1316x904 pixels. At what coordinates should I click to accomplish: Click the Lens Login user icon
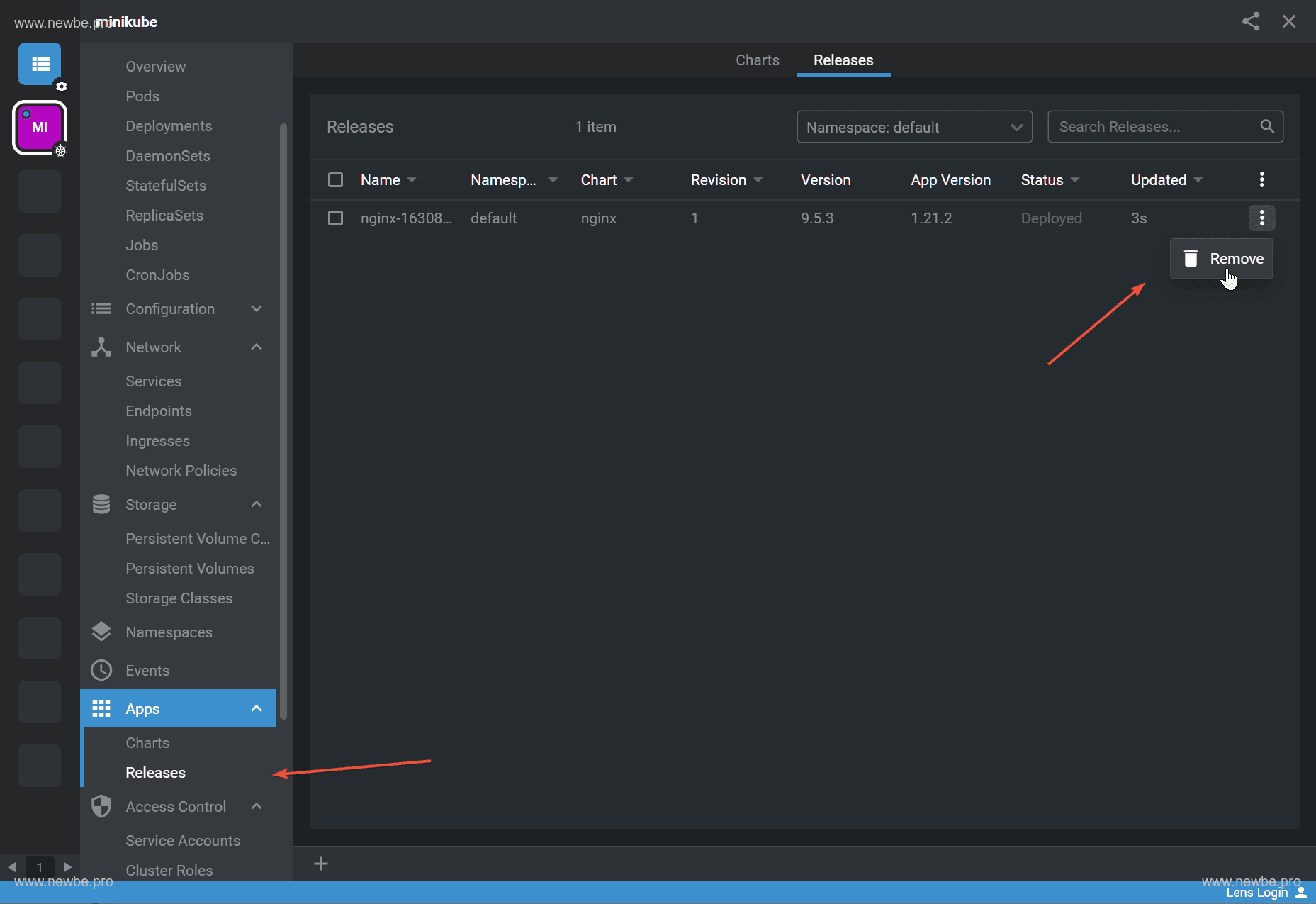[1301, 893]
